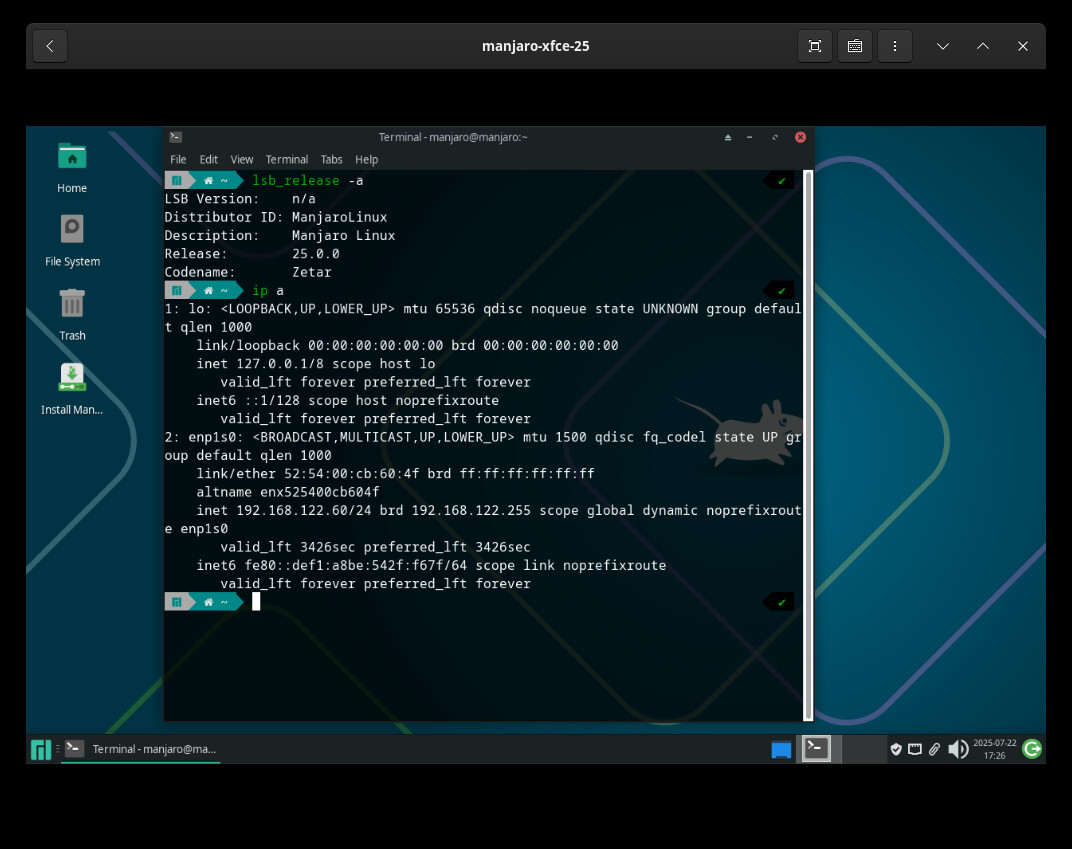Check for updates via the green Pamac tray icon

pos(1031,748)
